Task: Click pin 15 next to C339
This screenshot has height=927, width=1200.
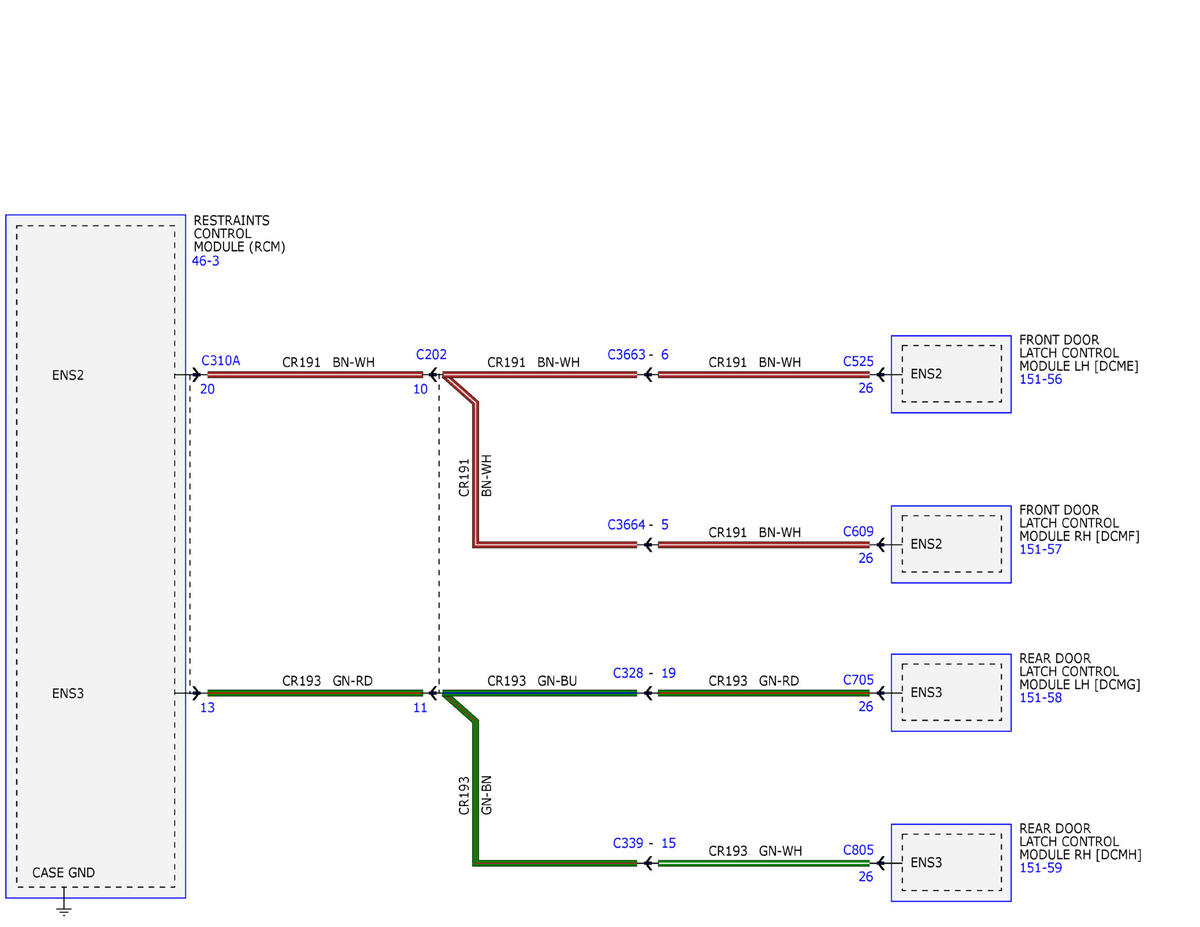Action: tap(668, 843)
